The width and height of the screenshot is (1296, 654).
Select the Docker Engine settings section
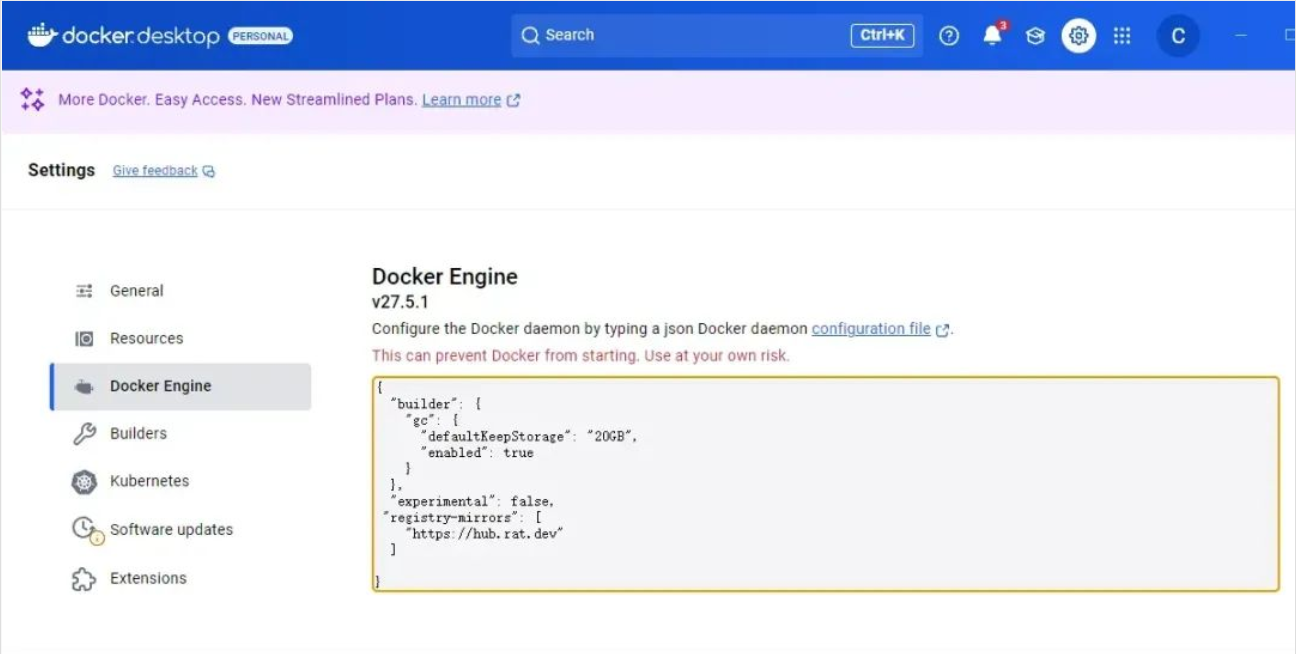click(x=180, y=386)
